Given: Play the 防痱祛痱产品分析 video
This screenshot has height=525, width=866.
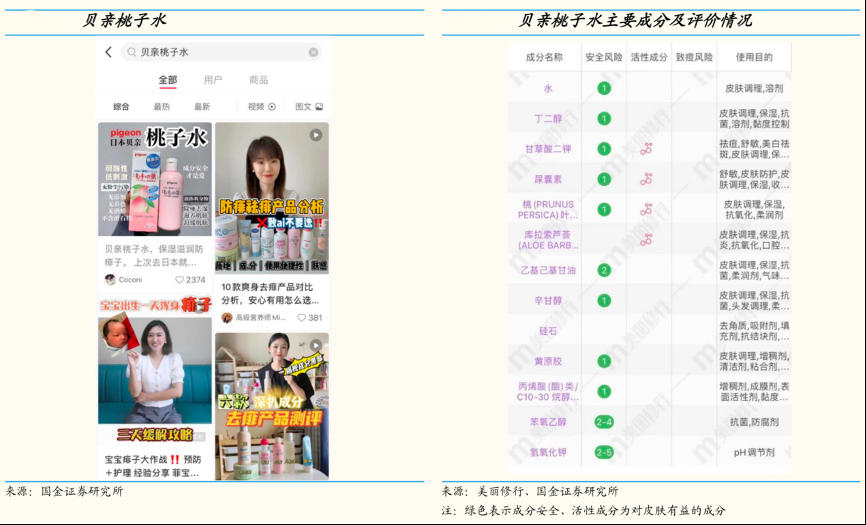Looking at the screenshot, I should [271, 196].
